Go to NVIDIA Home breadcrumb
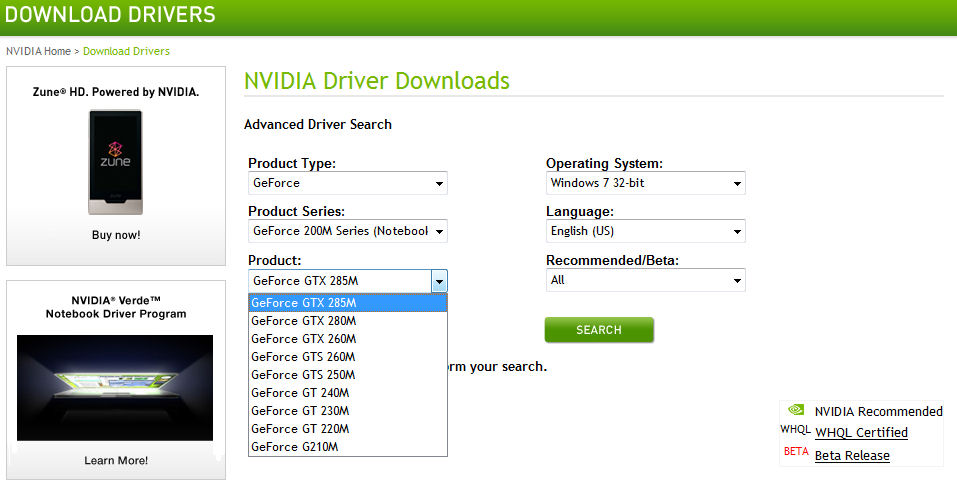The height and width of the screenshot is (489, 957). [38, 51]
